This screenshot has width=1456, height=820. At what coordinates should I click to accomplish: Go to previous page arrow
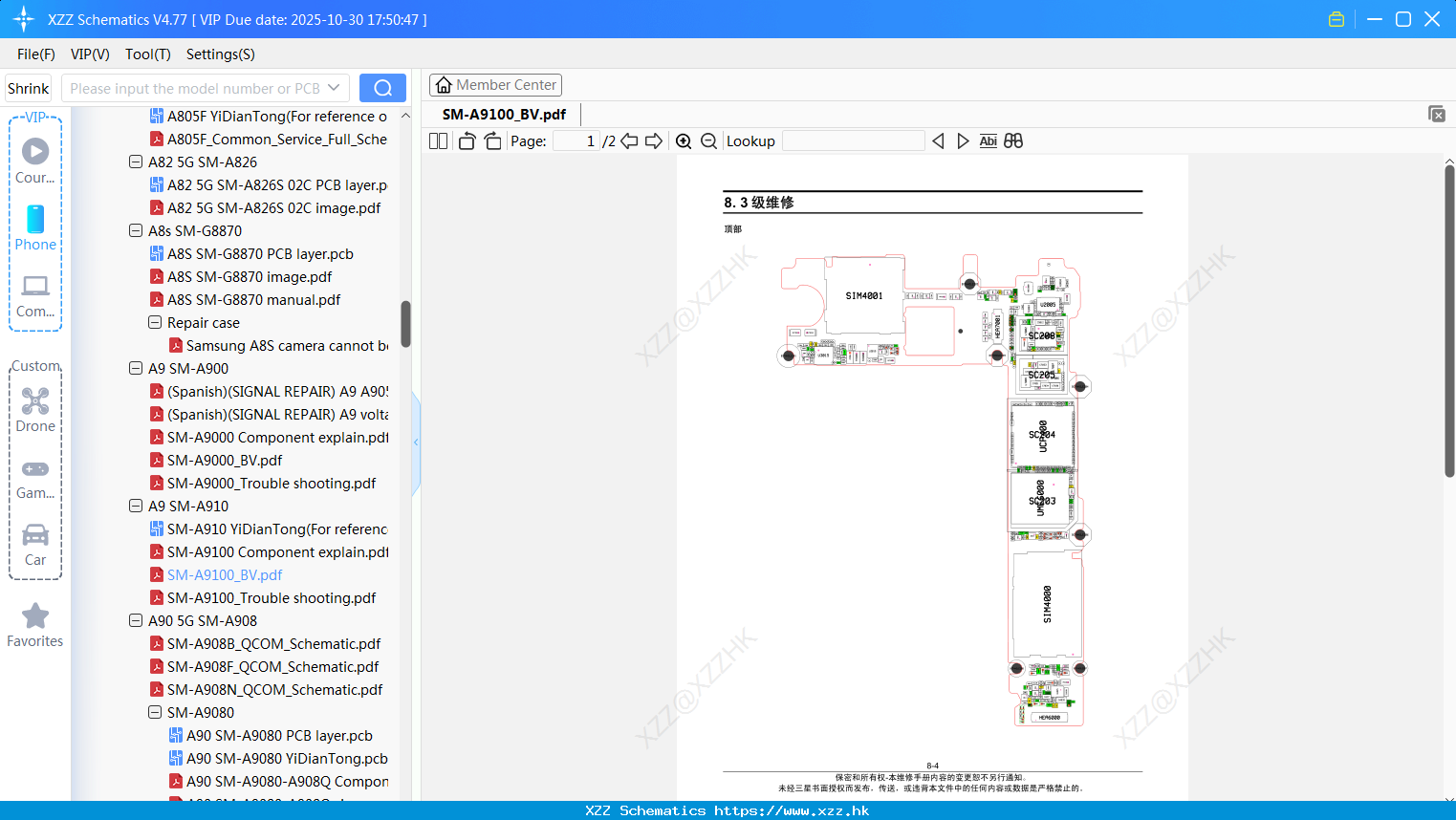(x=629, y=140)
